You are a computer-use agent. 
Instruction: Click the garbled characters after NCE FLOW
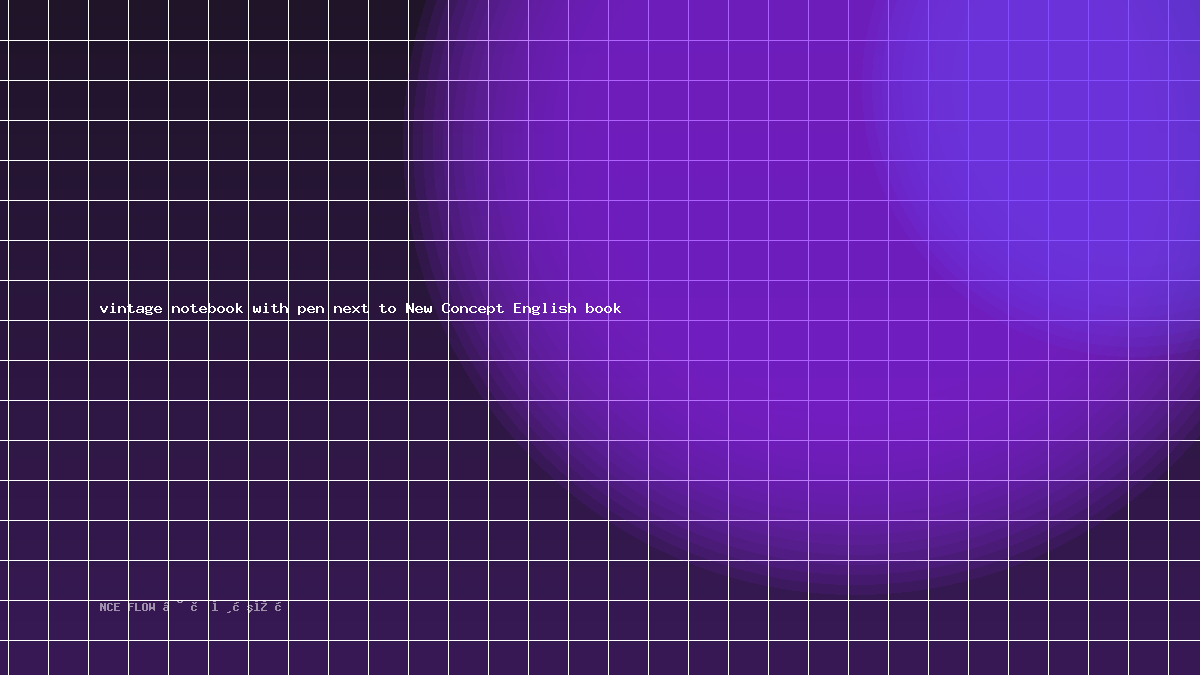[223, 607]
